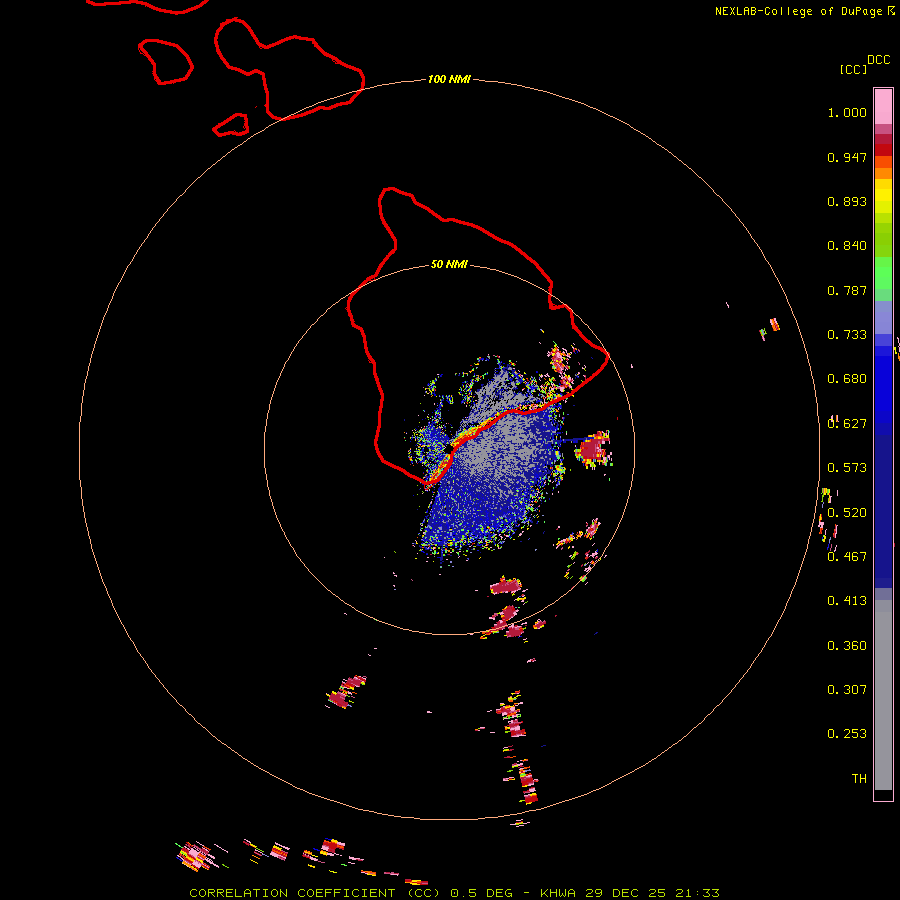Click the gray lower segment of color bar
This screenshot has height=900, width=900.
(883, 695)
